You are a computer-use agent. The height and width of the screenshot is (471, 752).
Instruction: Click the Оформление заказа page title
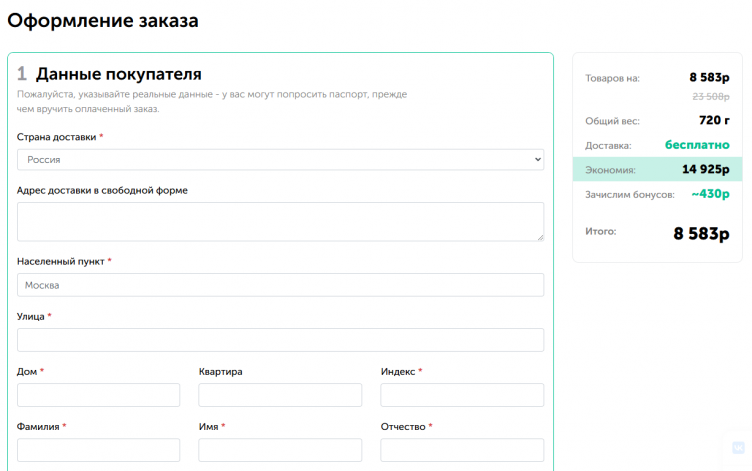[x=103, y=21]
